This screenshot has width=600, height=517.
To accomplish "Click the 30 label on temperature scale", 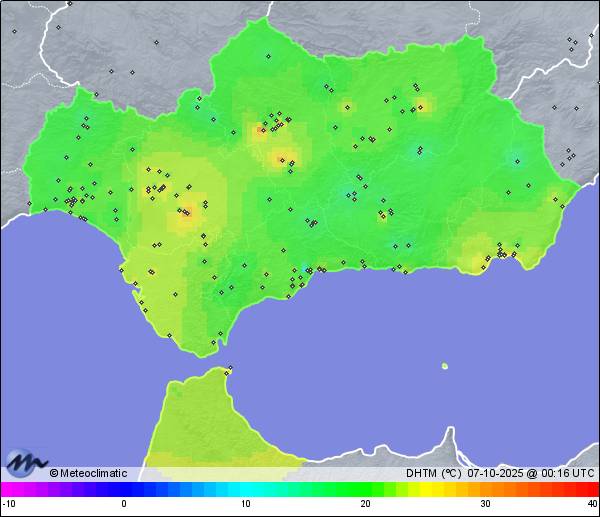I will click(485, 504).
